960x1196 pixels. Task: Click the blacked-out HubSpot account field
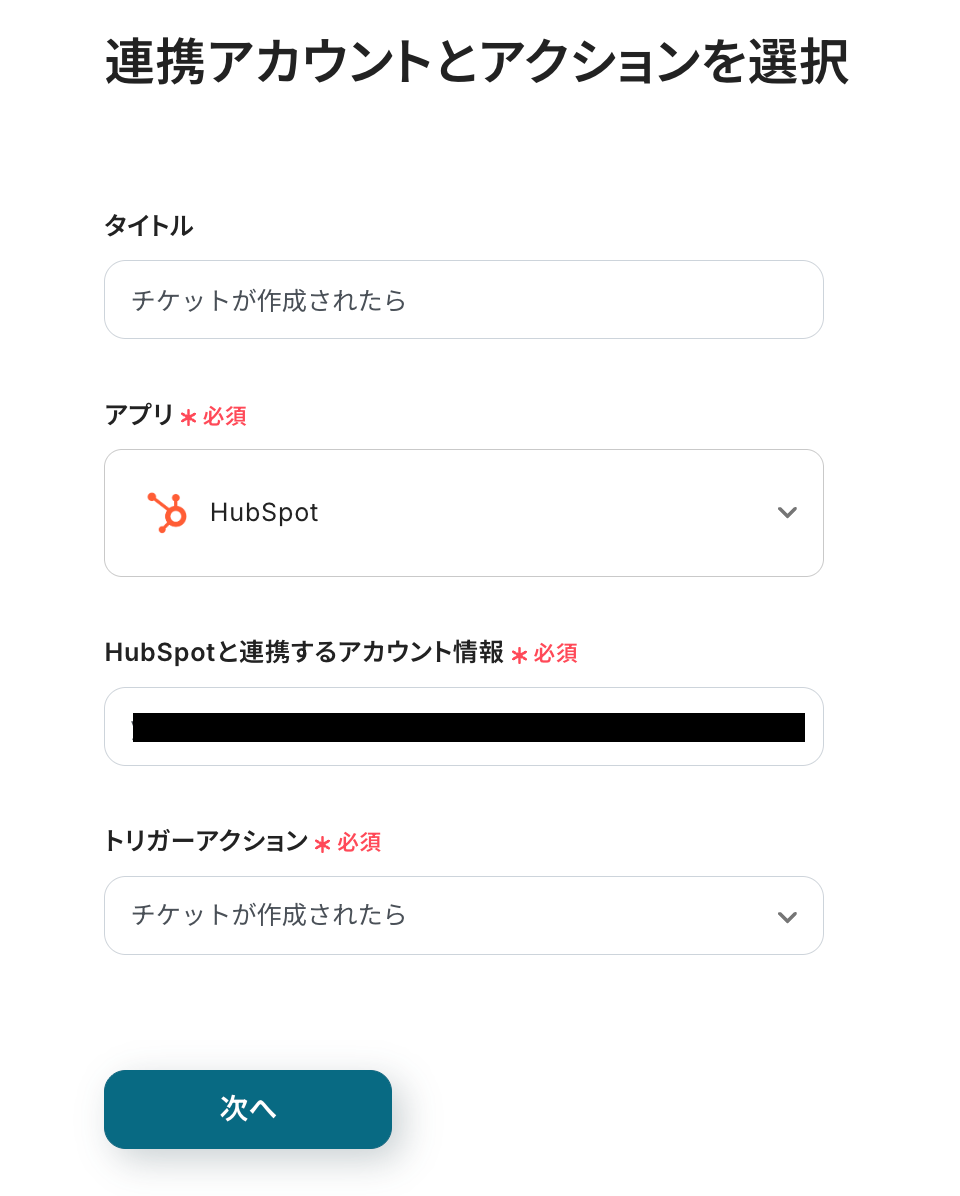(x=464, y=727)
